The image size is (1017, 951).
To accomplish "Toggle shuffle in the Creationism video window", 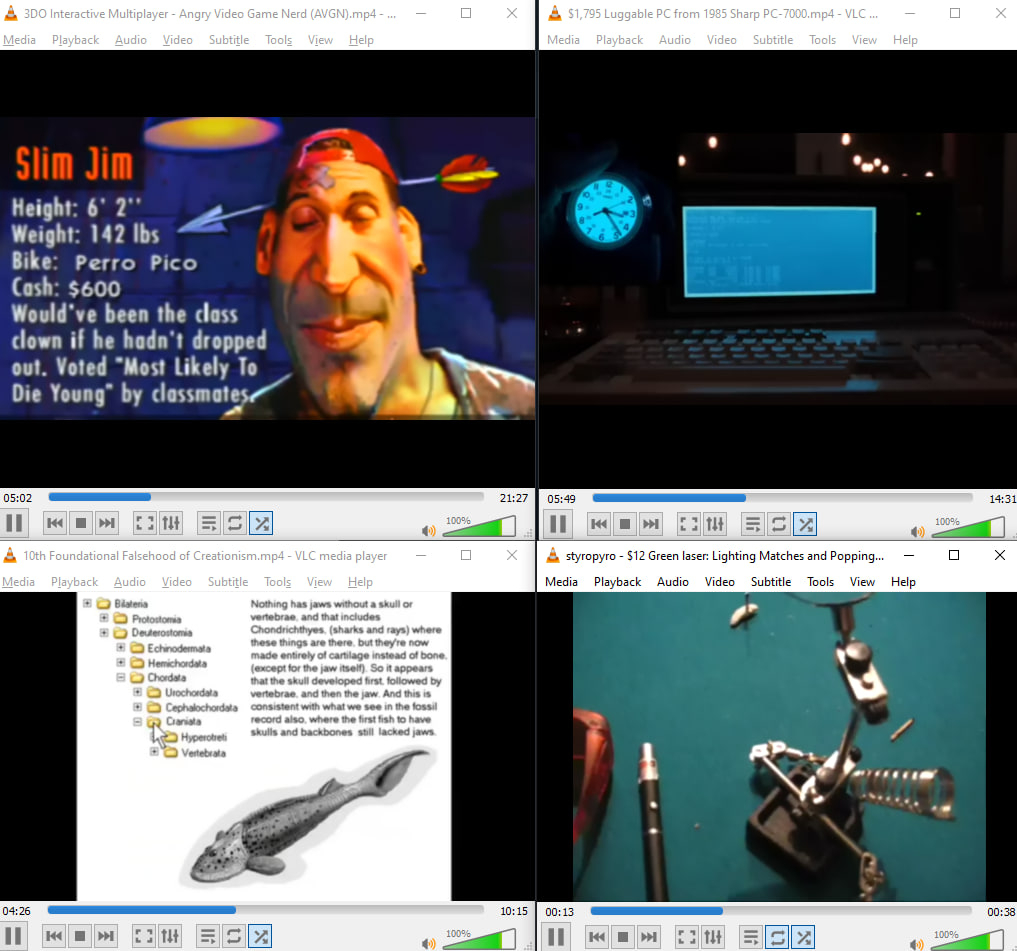I will [x=259, y=936].
